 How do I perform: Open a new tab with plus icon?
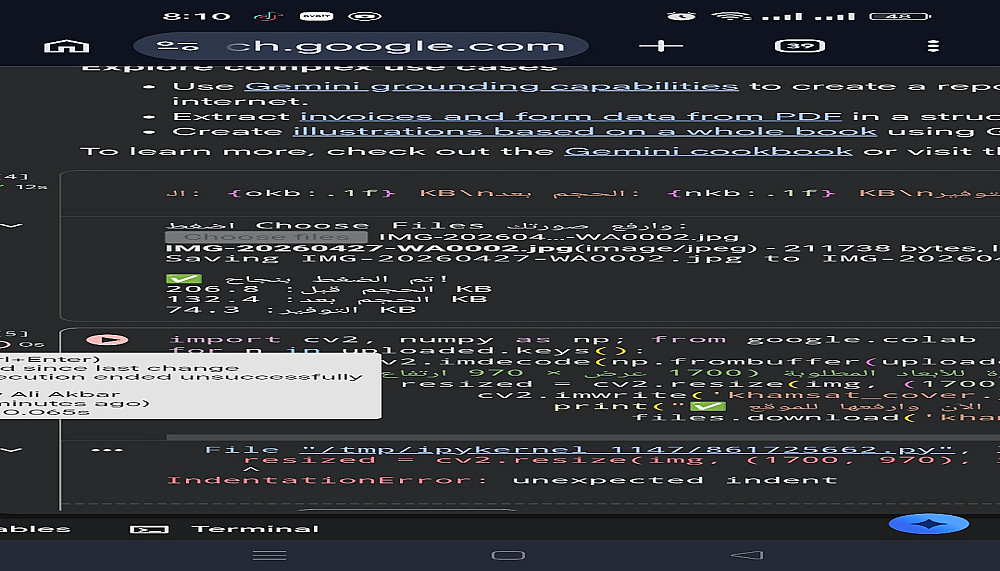click(x=661, y=46)
